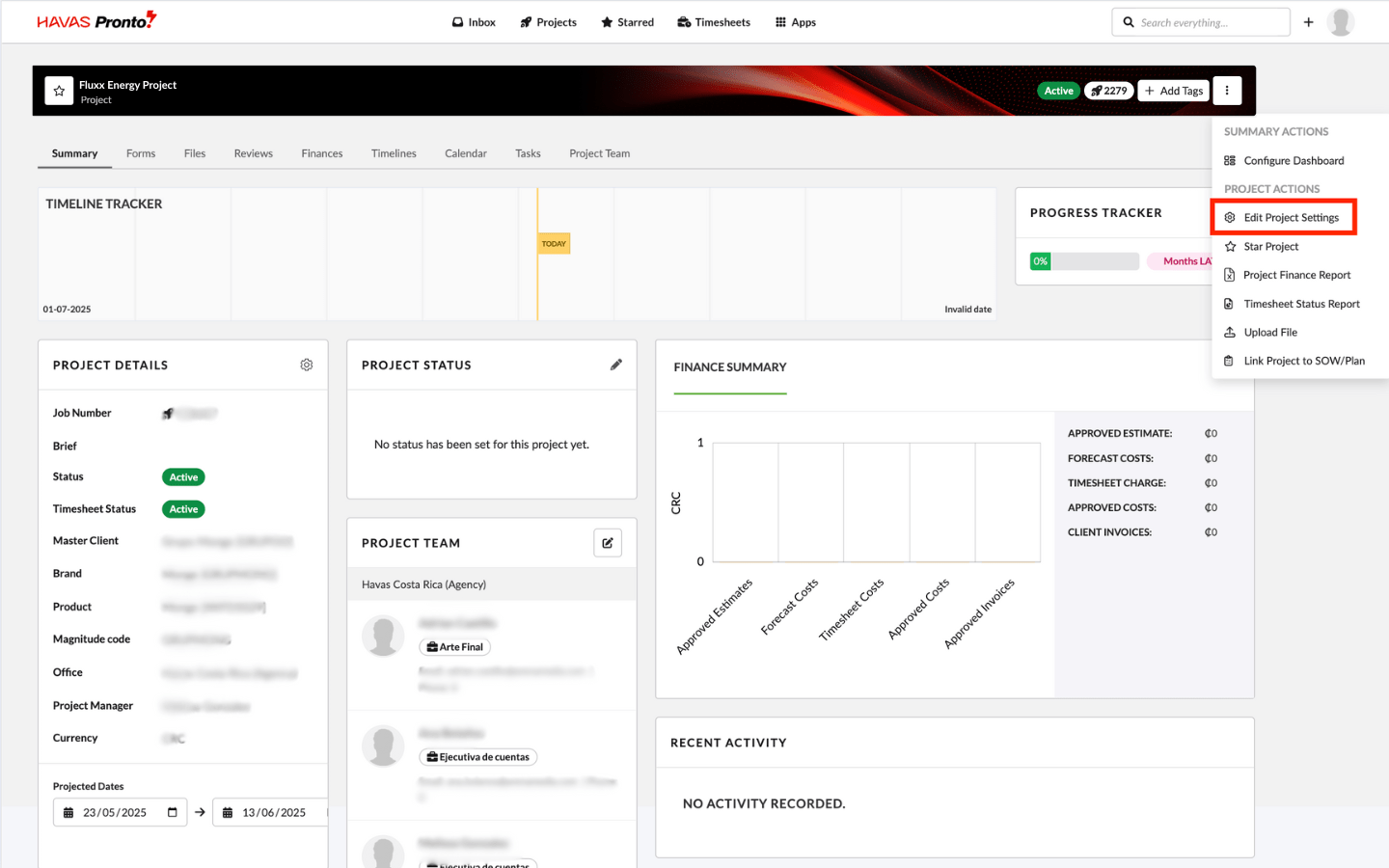1389x868 pixels.
Task: Open the user avatar profile menu
Action: [1341, 22]
